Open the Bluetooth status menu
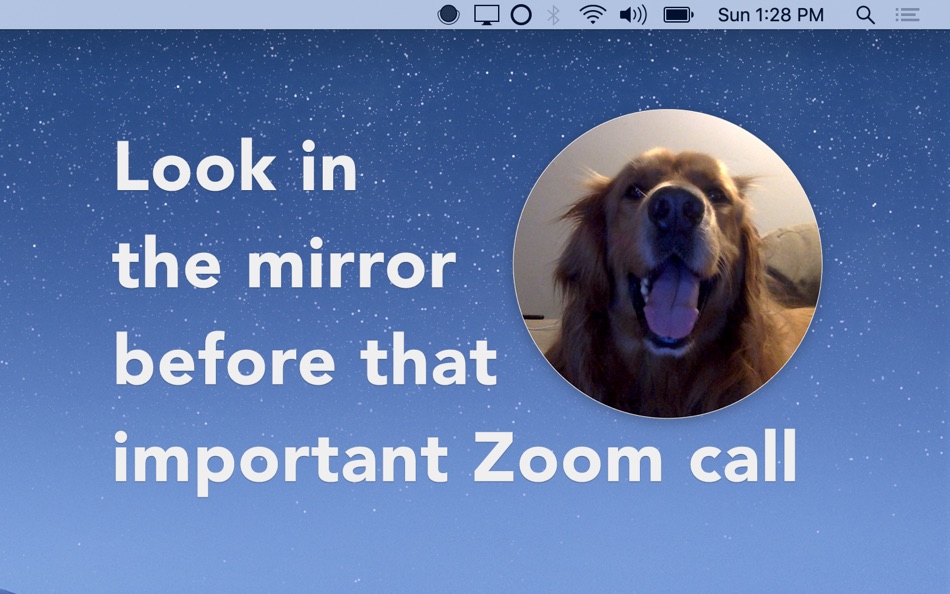Image resolution: width=950 pixels, height=594 pixels. tap(553, 15)
